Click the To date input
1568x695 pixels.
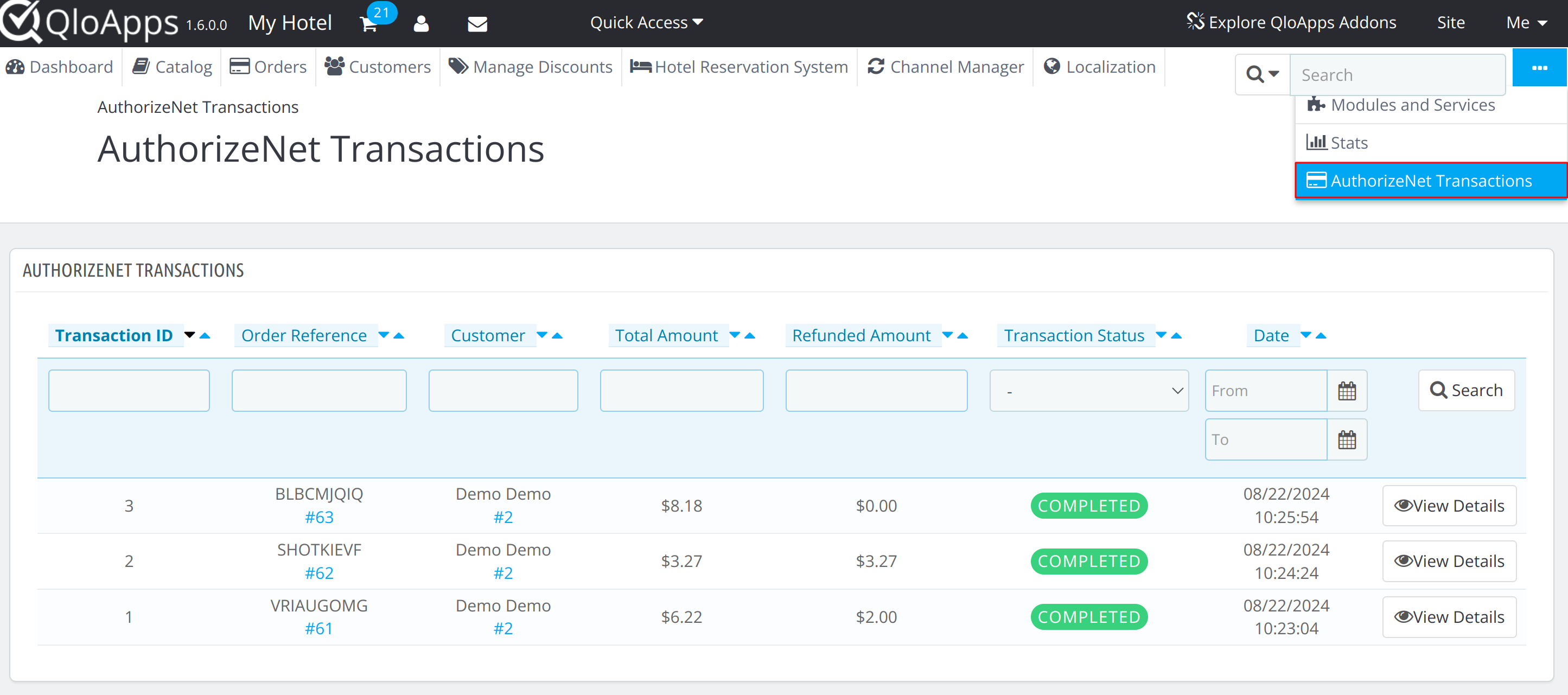click(x=1266, y=439)
